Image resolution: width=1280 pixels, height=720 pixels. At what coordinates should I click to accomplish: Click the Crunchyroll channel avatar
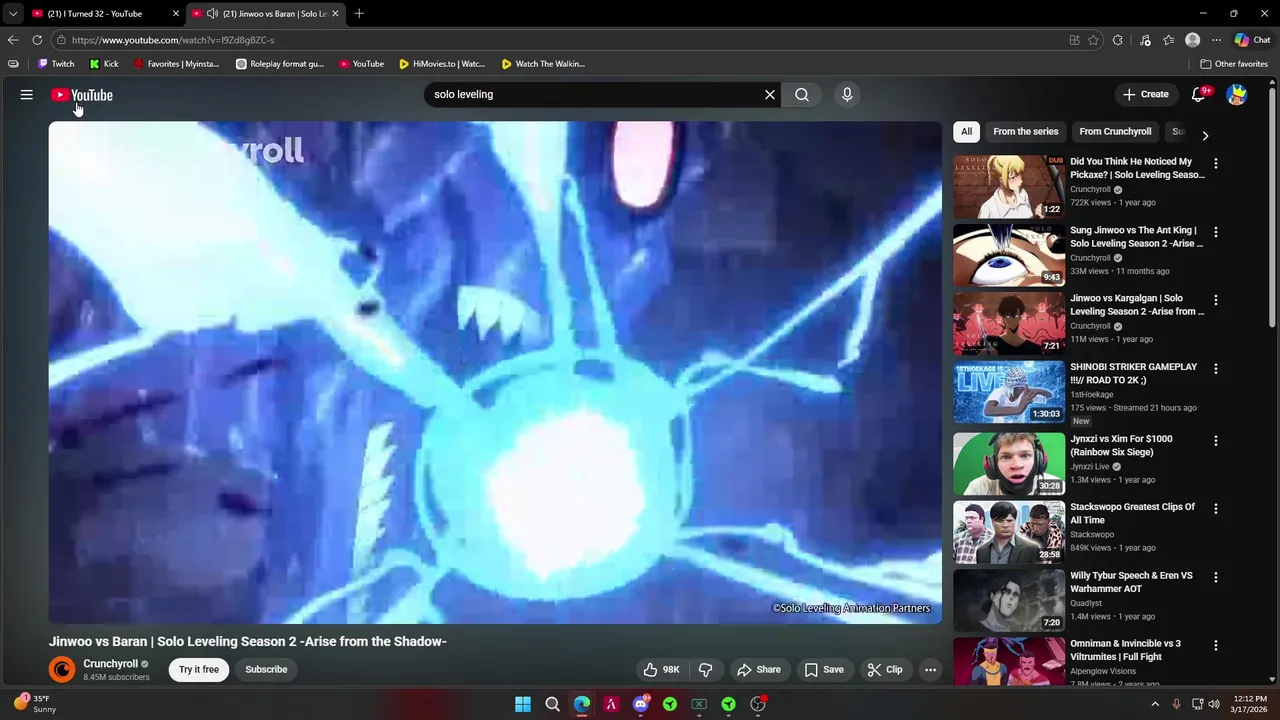coord(62,669)
